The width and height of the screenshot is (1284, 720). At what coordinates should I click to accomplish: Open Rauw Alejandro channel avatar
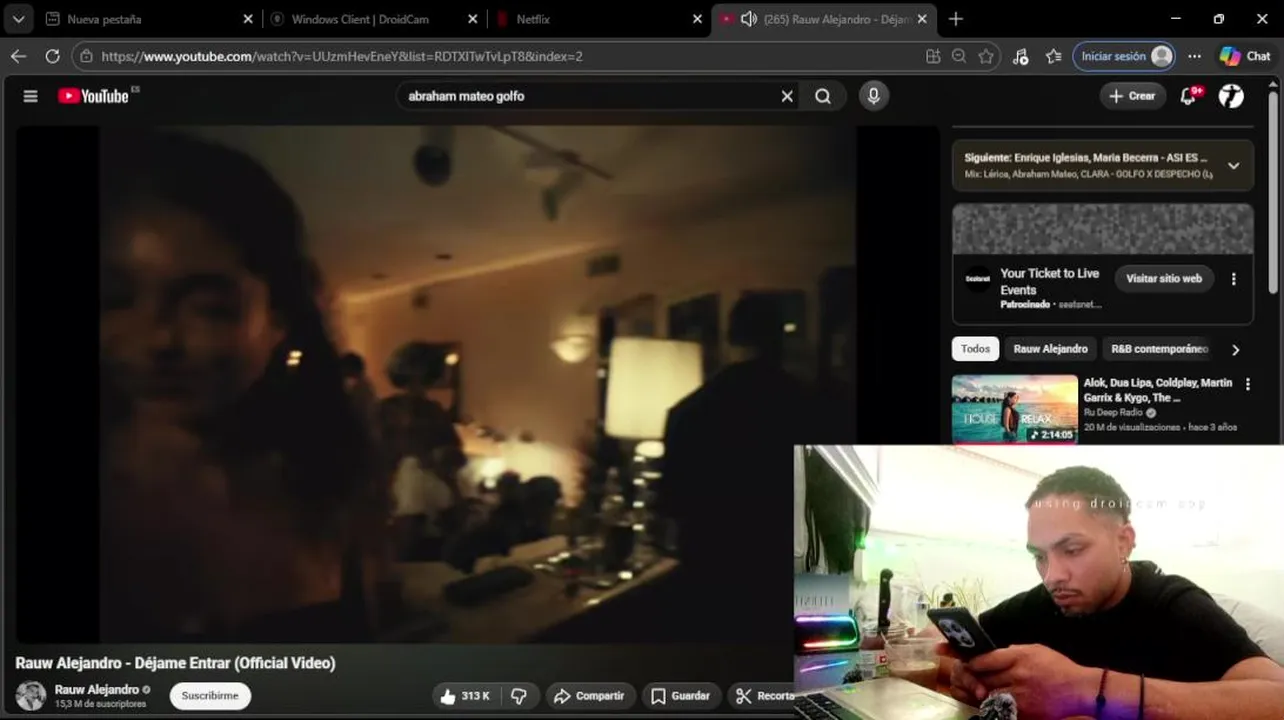[31, 696]
